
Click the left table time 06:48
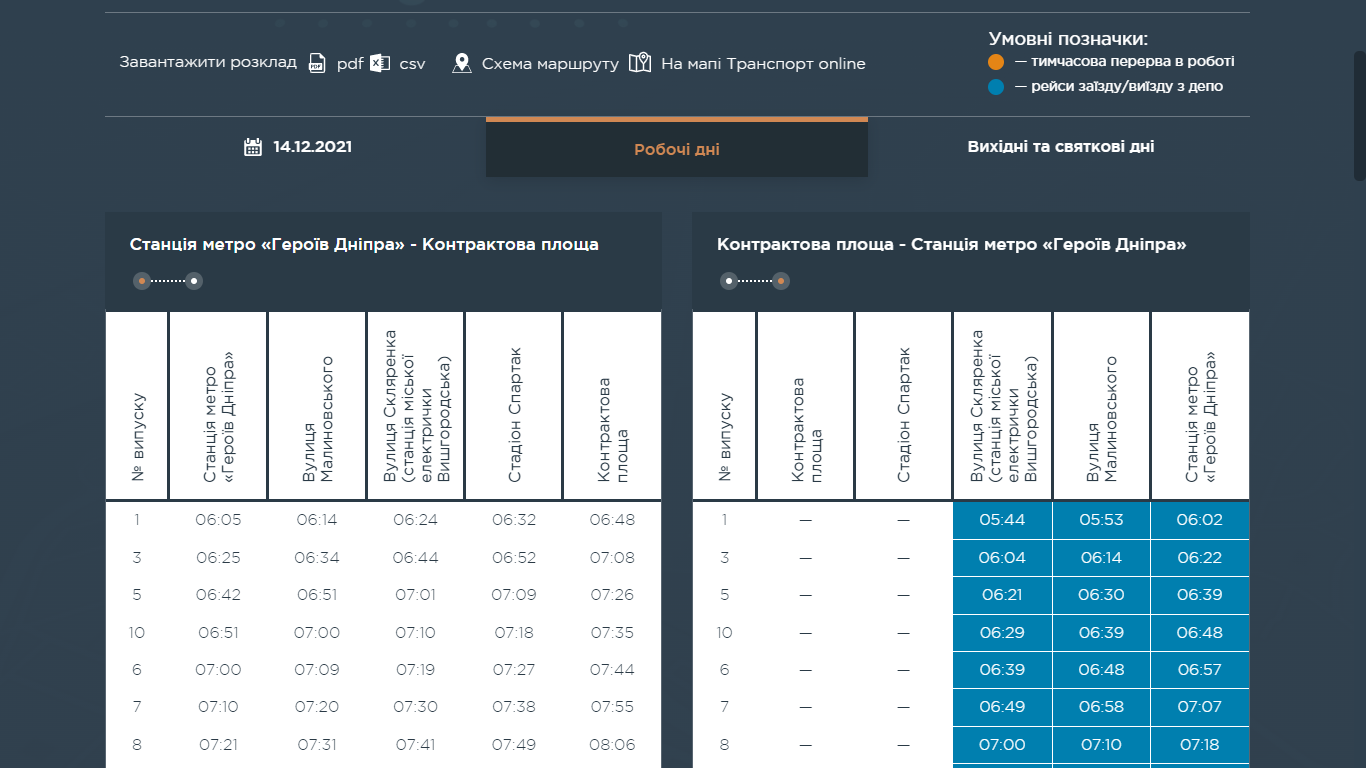pyautogui.click(x=612, y=520)
